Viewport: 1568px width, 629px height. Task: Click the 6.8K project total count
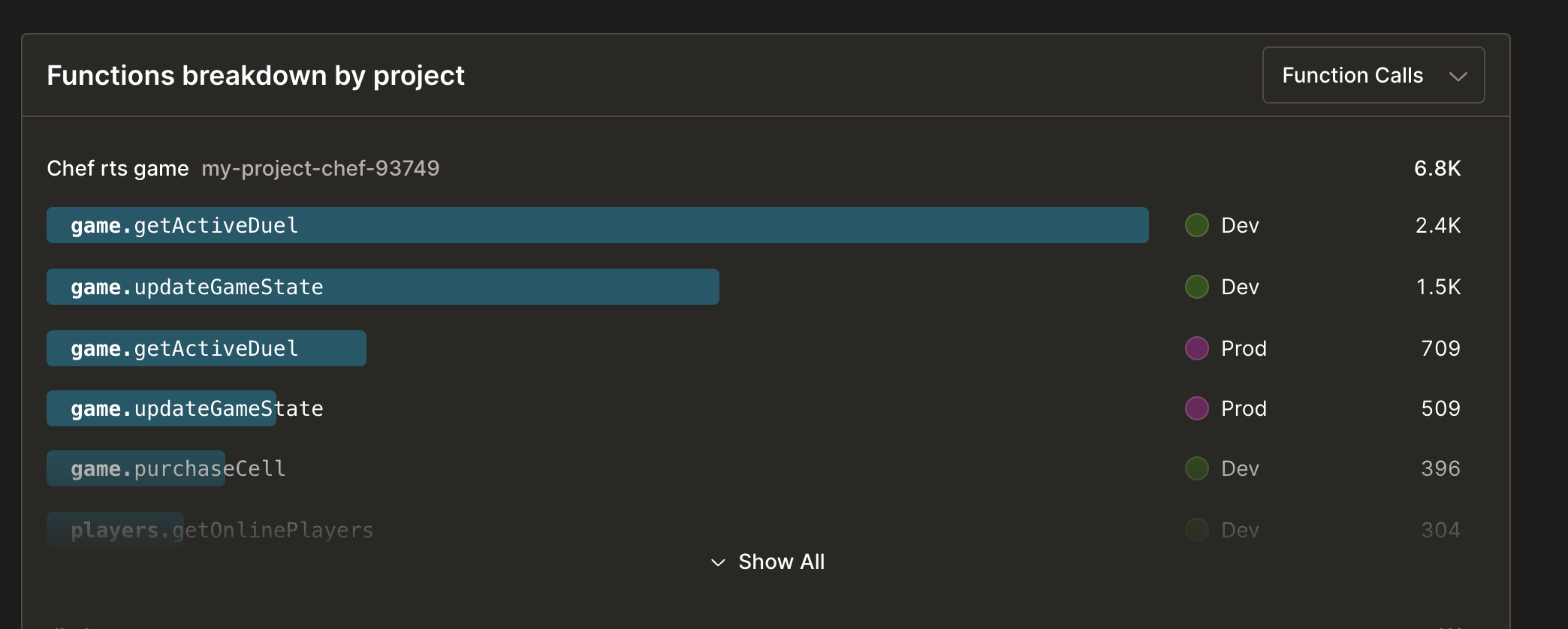click(1437, 168)
